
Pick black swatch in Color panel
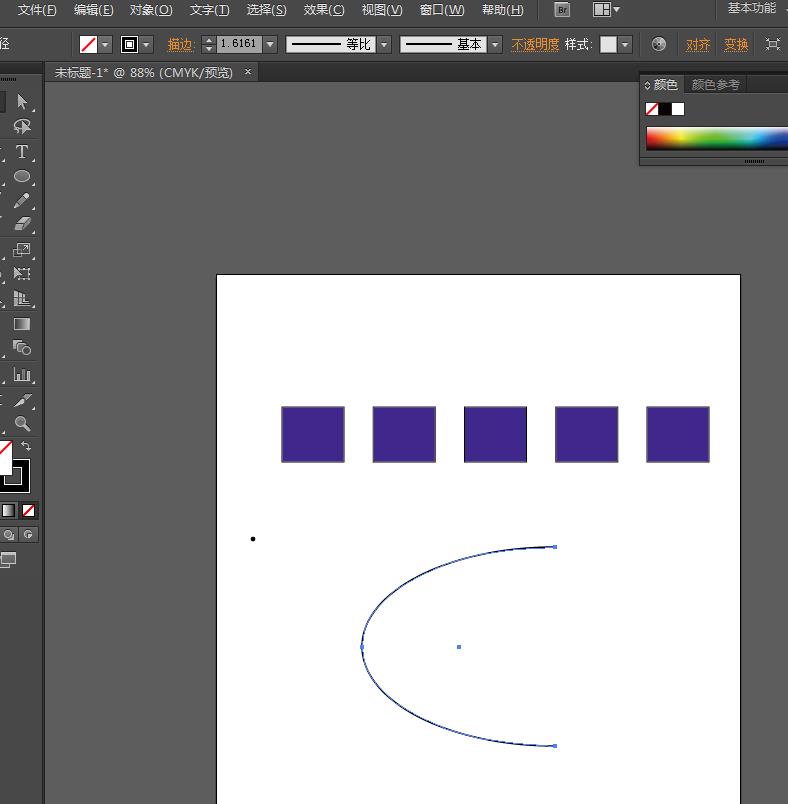(665, 109)
